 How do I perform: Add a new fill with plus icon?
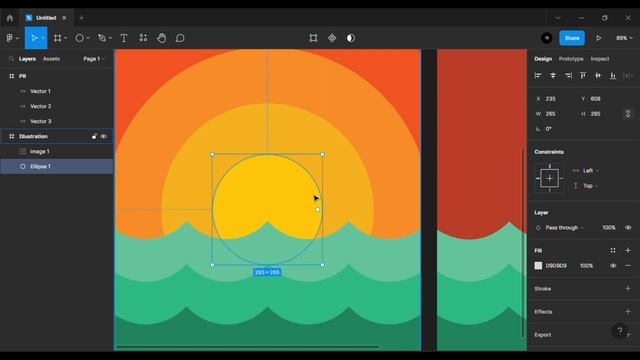pos(628,251)
